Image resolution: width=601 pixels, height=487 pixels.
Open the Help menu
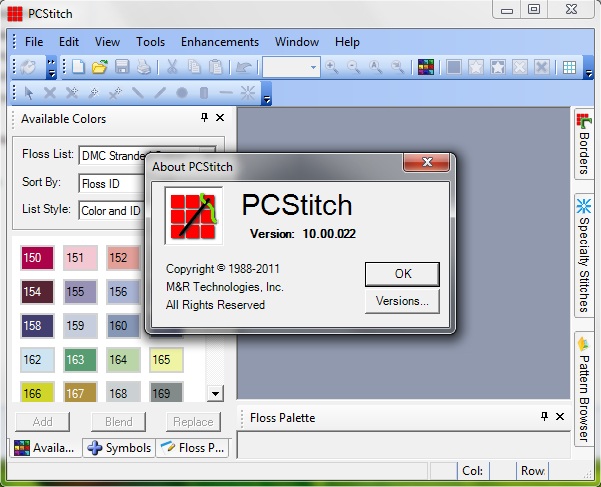coord(347,41)
